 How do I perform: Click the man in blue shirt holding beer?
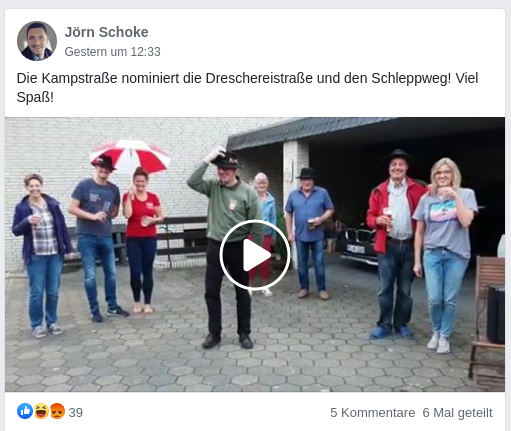click(x=309, y=233)
